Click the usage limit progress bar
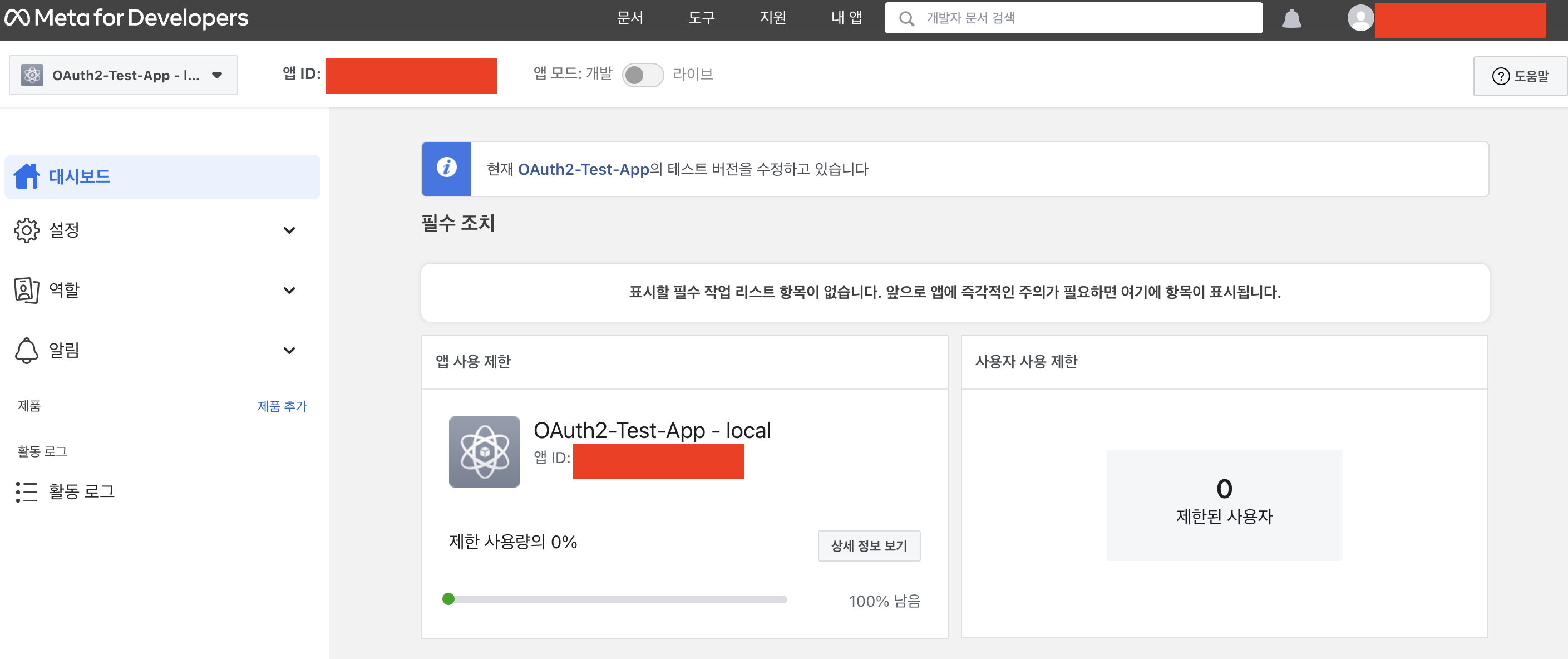Screen dimensions: 1568x659 (615, 599)
